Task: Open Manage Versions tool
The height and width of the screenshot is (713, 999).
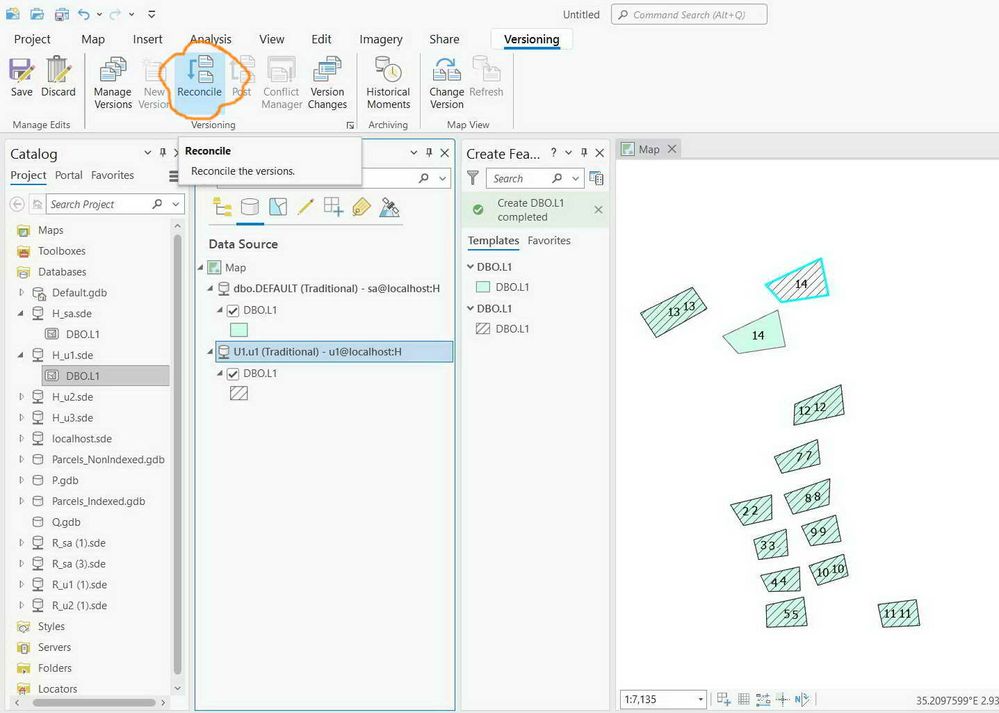Action: point(113,82)
